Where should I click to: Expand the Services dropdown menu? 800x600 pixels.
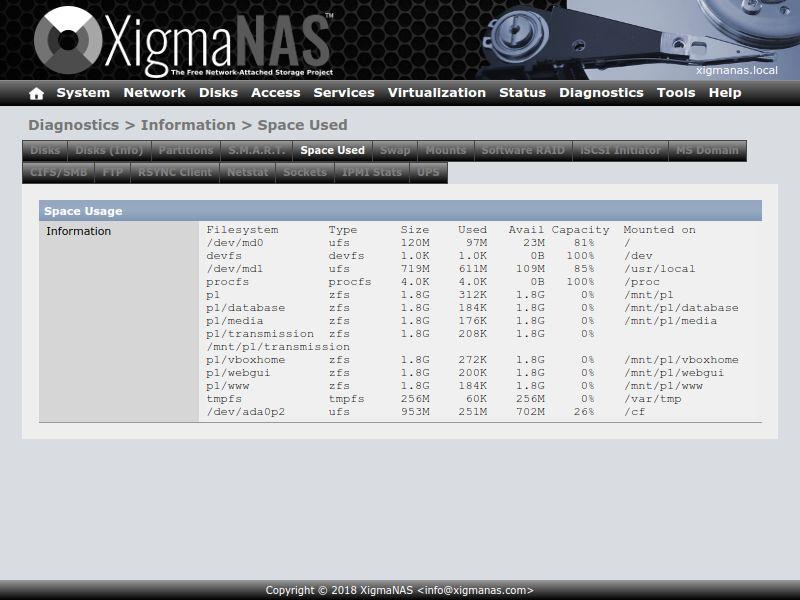click(x=344, y=93)
